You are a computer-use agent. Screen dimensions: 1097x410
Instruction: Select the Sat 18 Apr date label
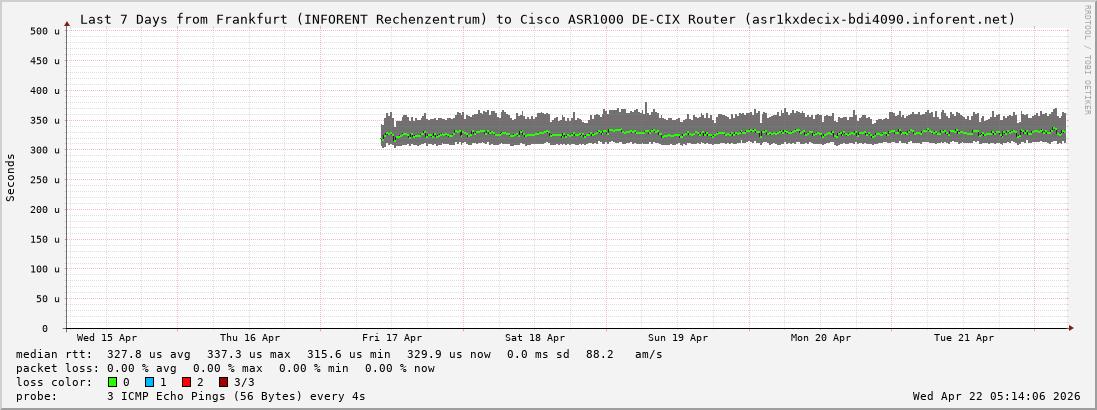535,338
